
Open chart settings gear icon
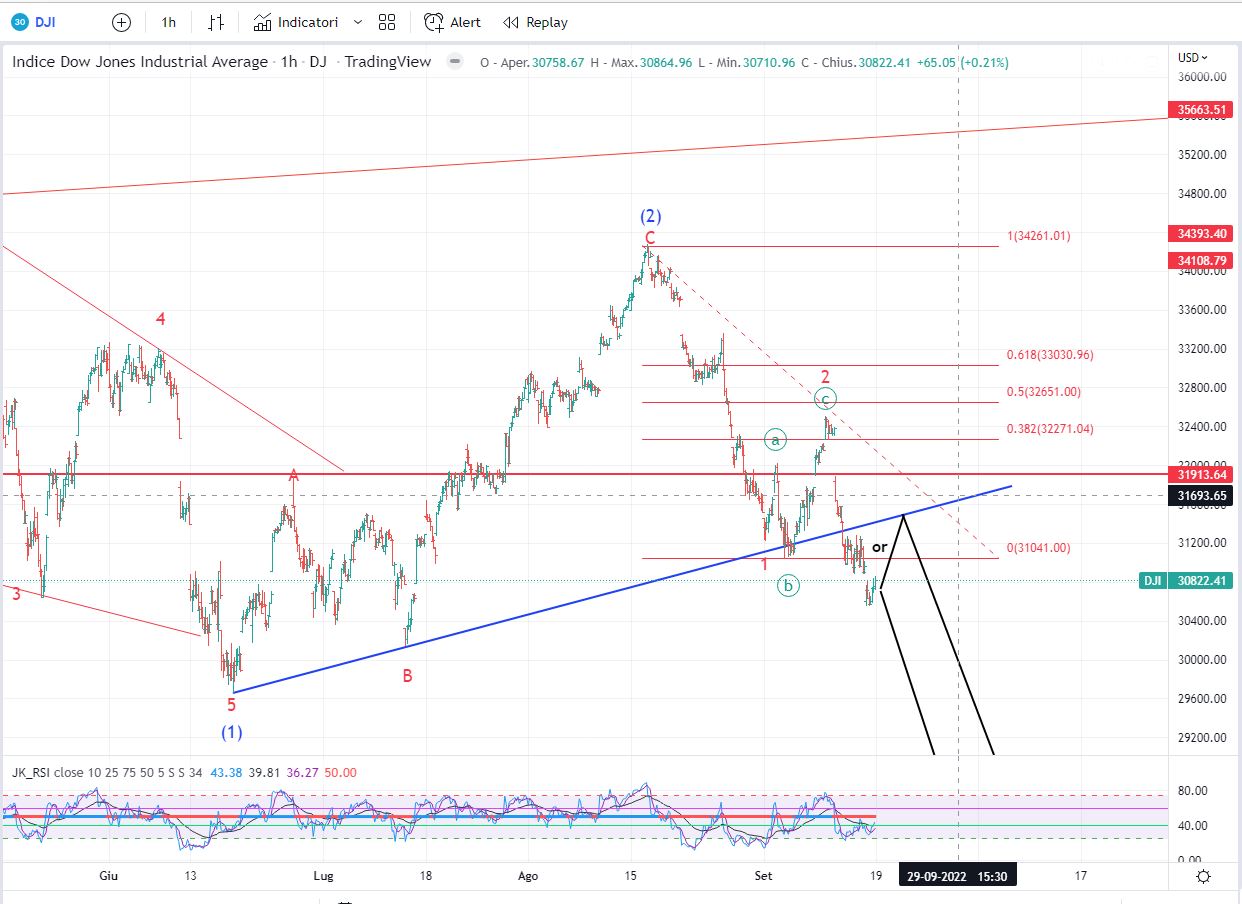pyautogui.click(x=1204, y=876)
